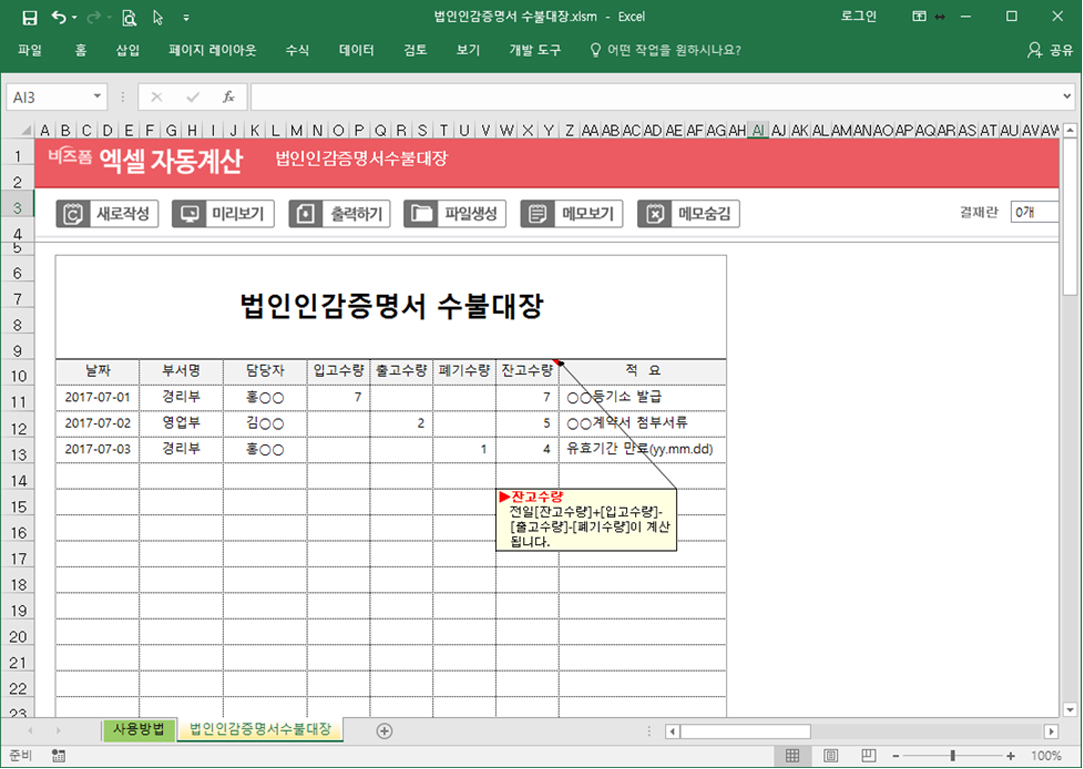Open the 검토 ribbon tab
The width and height of the screenshot is (1083, 769).
(x=415, y=50)
